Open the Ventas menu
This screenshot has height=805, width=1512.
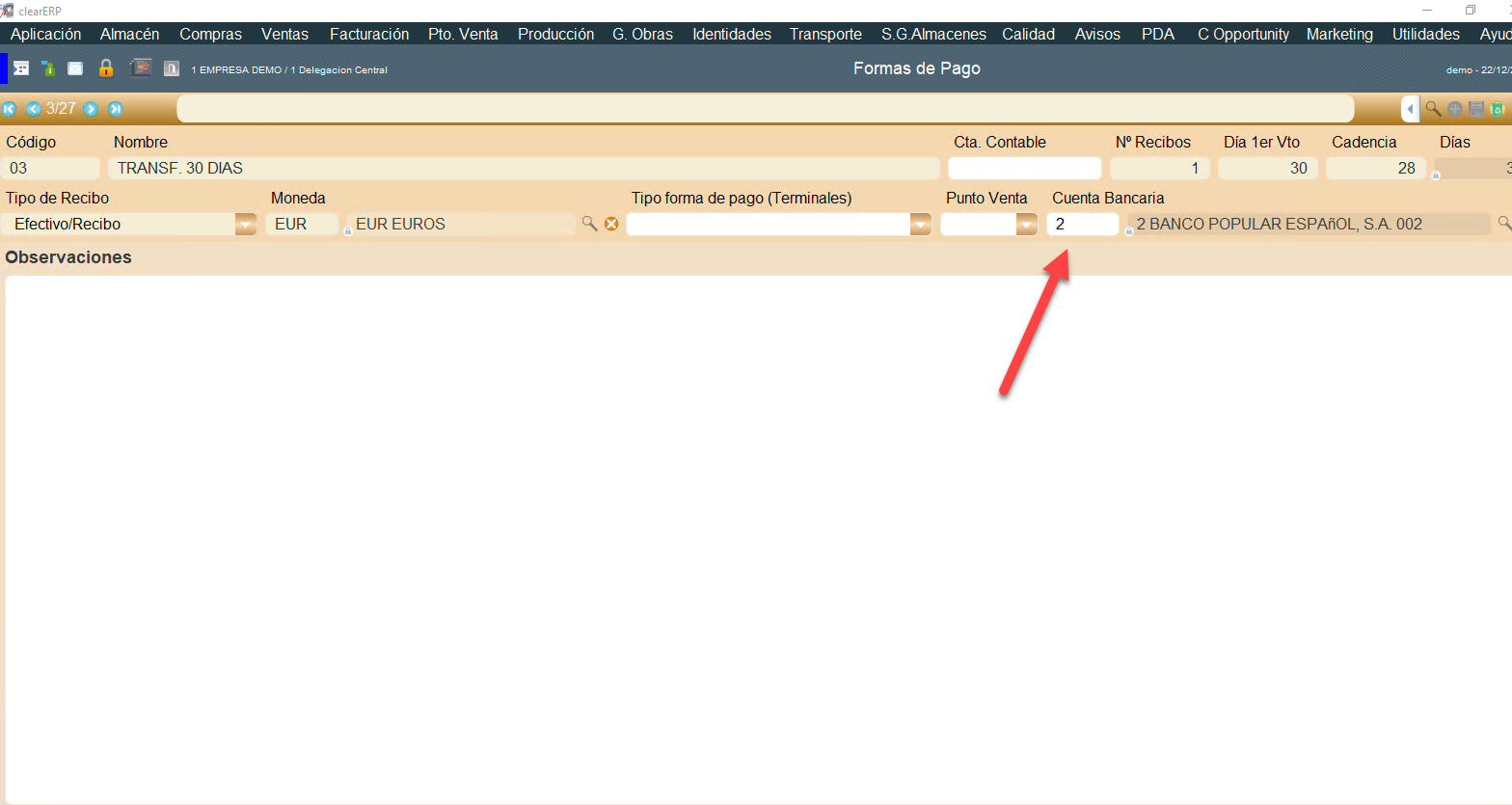coord(284,34)
